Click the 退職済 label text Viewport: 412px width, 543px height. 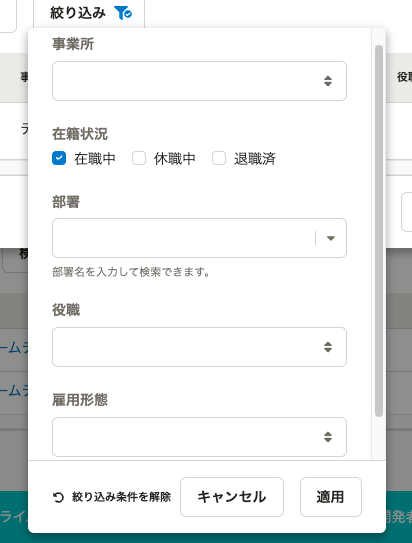[254, 159]
